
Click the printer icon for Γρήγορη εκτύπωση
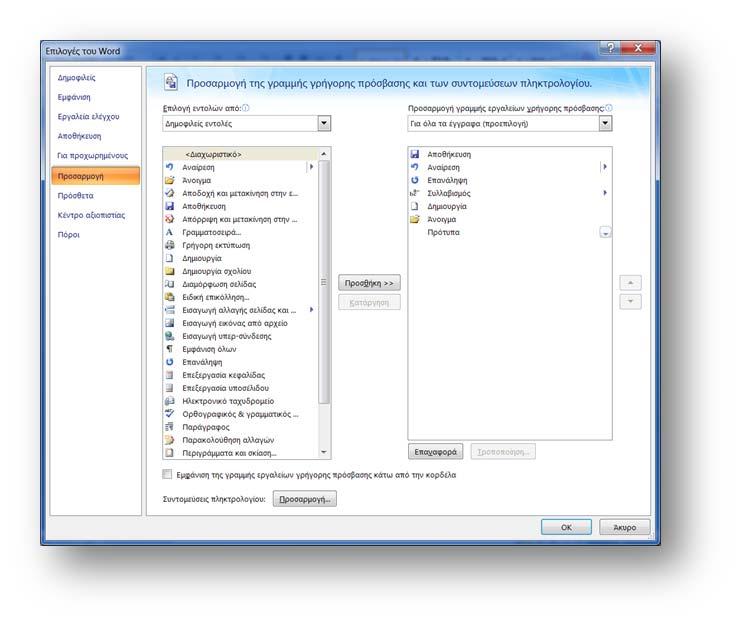[x=170, y=245]
